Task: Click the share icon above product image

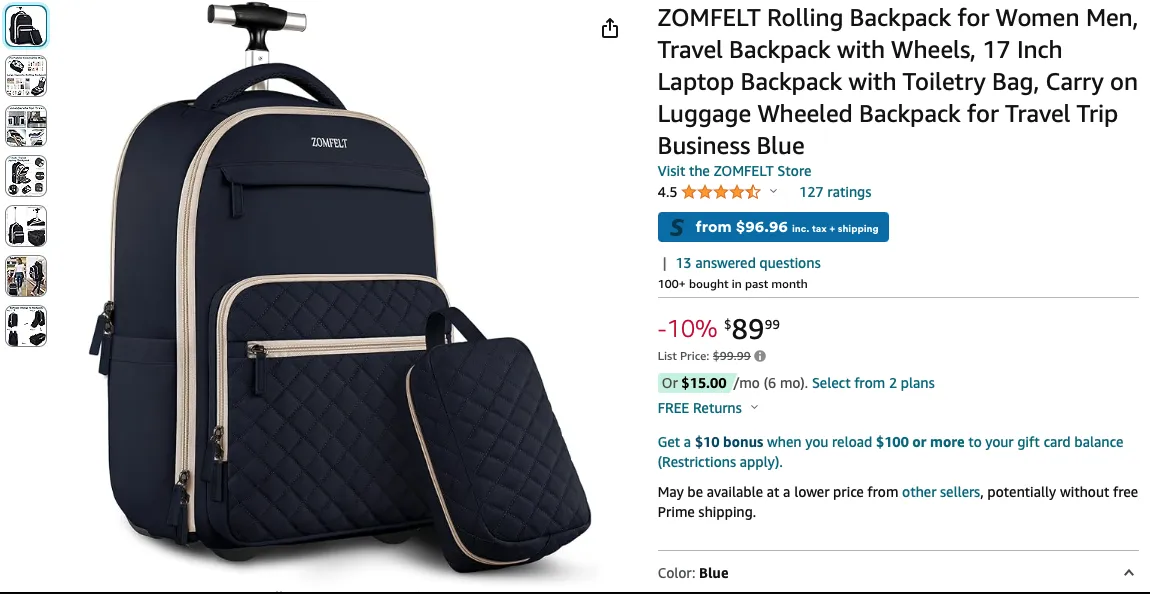Action: pyautogui.click(x=609, y=29)
